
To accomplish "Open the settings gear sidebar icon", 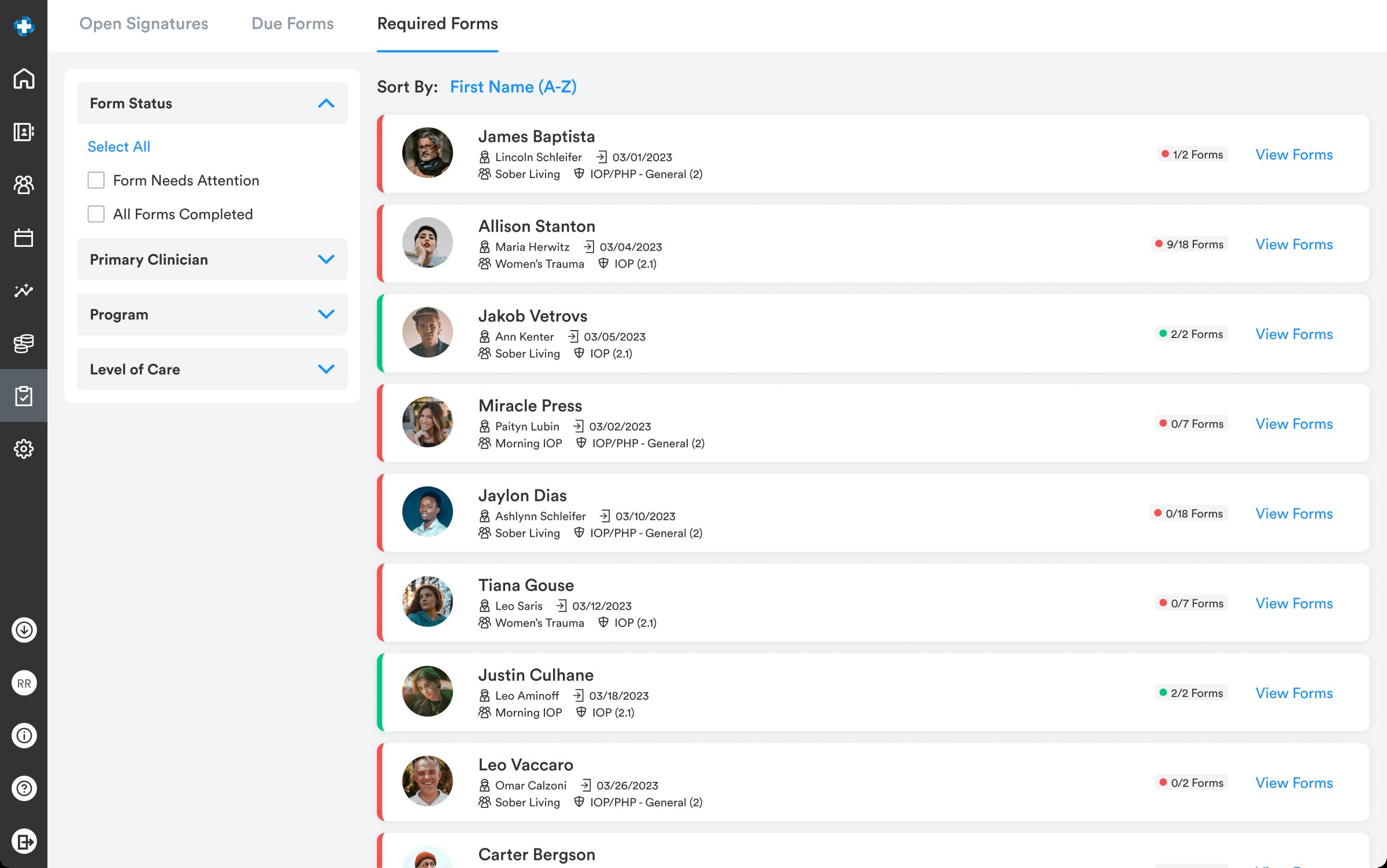I will click(24, 448).
